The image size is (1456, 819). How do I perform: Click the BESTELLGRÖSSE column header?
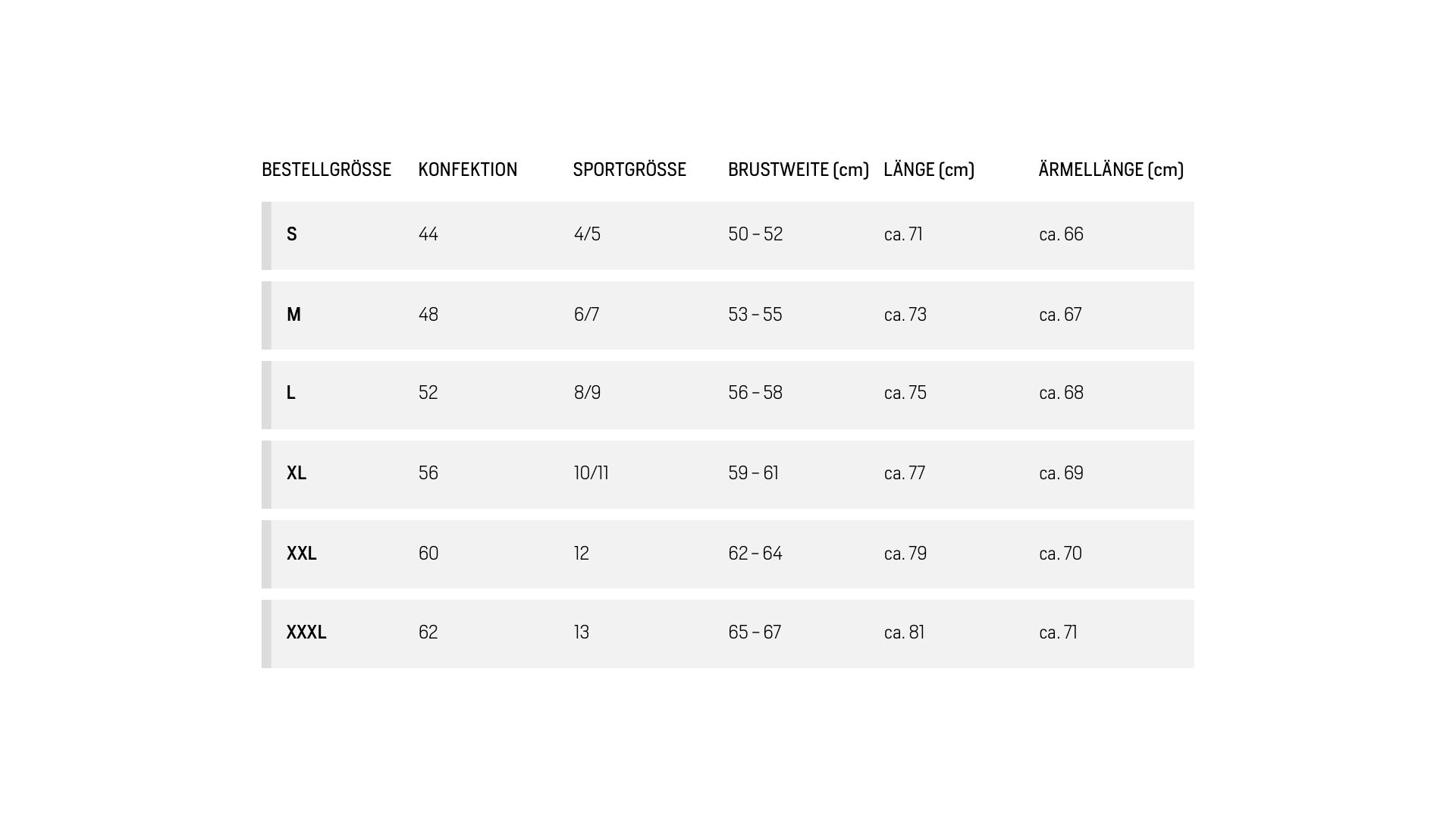click(x=326, y=169)
